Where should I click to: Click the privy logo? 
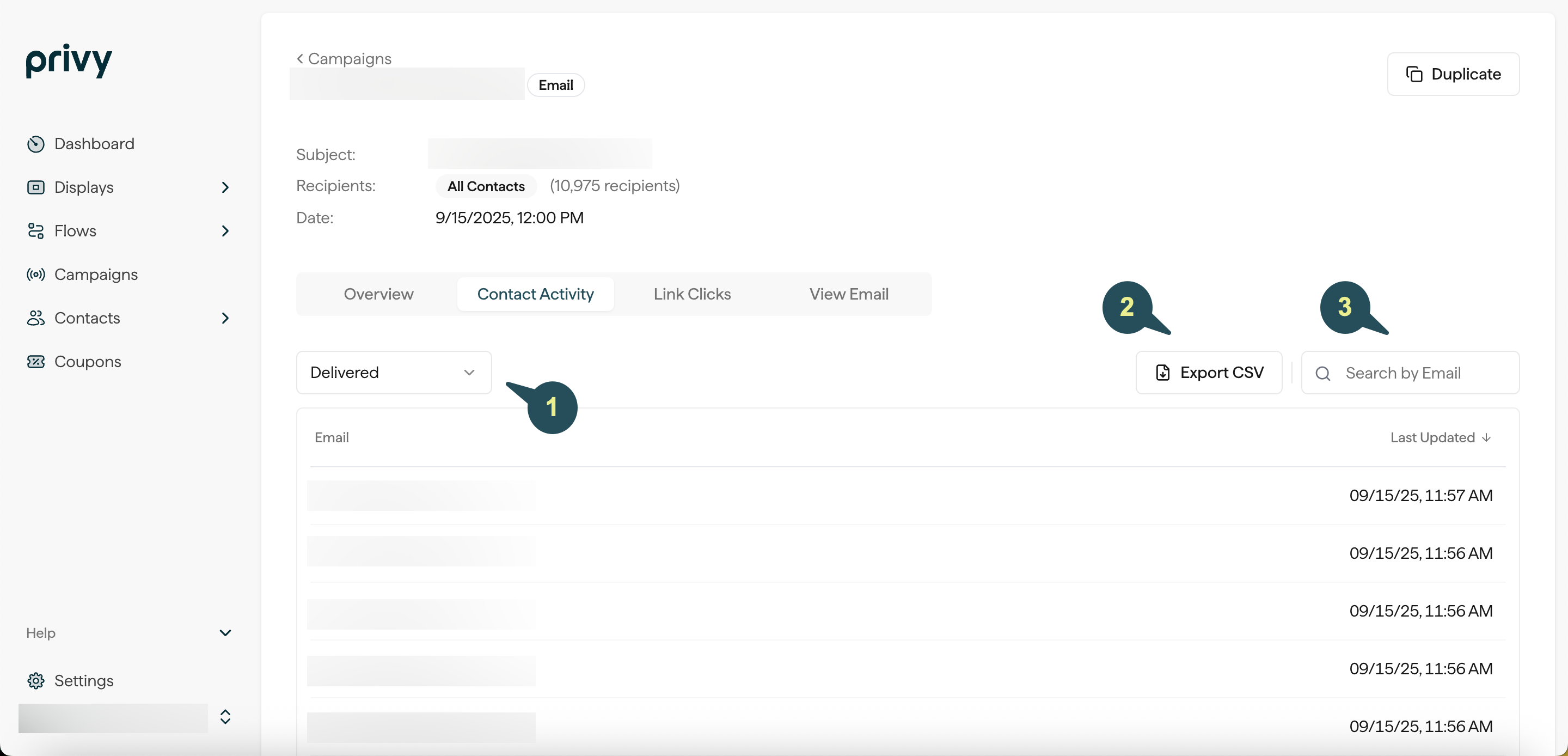pos(69,61)
